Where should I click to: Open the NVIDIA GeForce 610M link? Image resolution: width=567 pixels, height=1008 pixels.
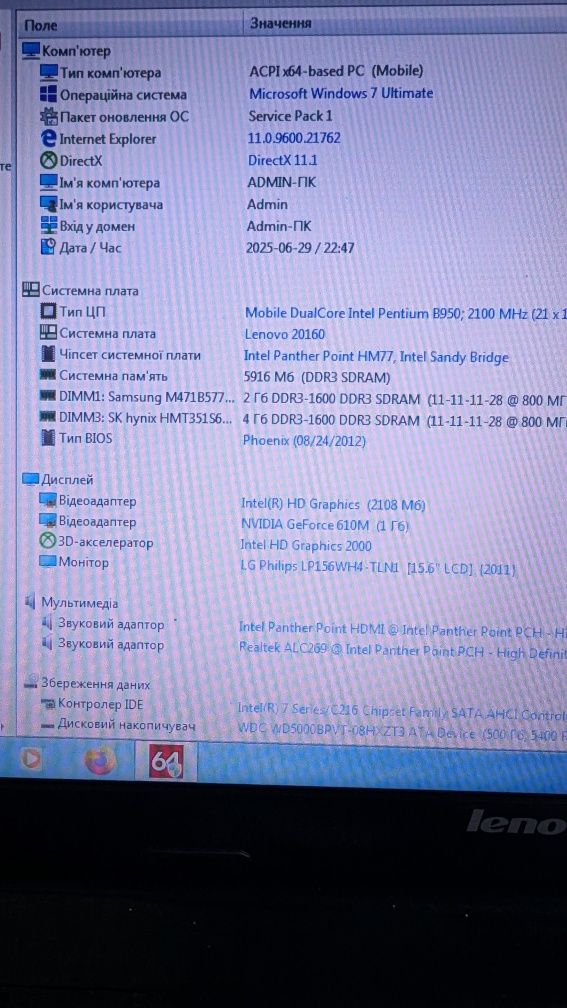point(325,525)
